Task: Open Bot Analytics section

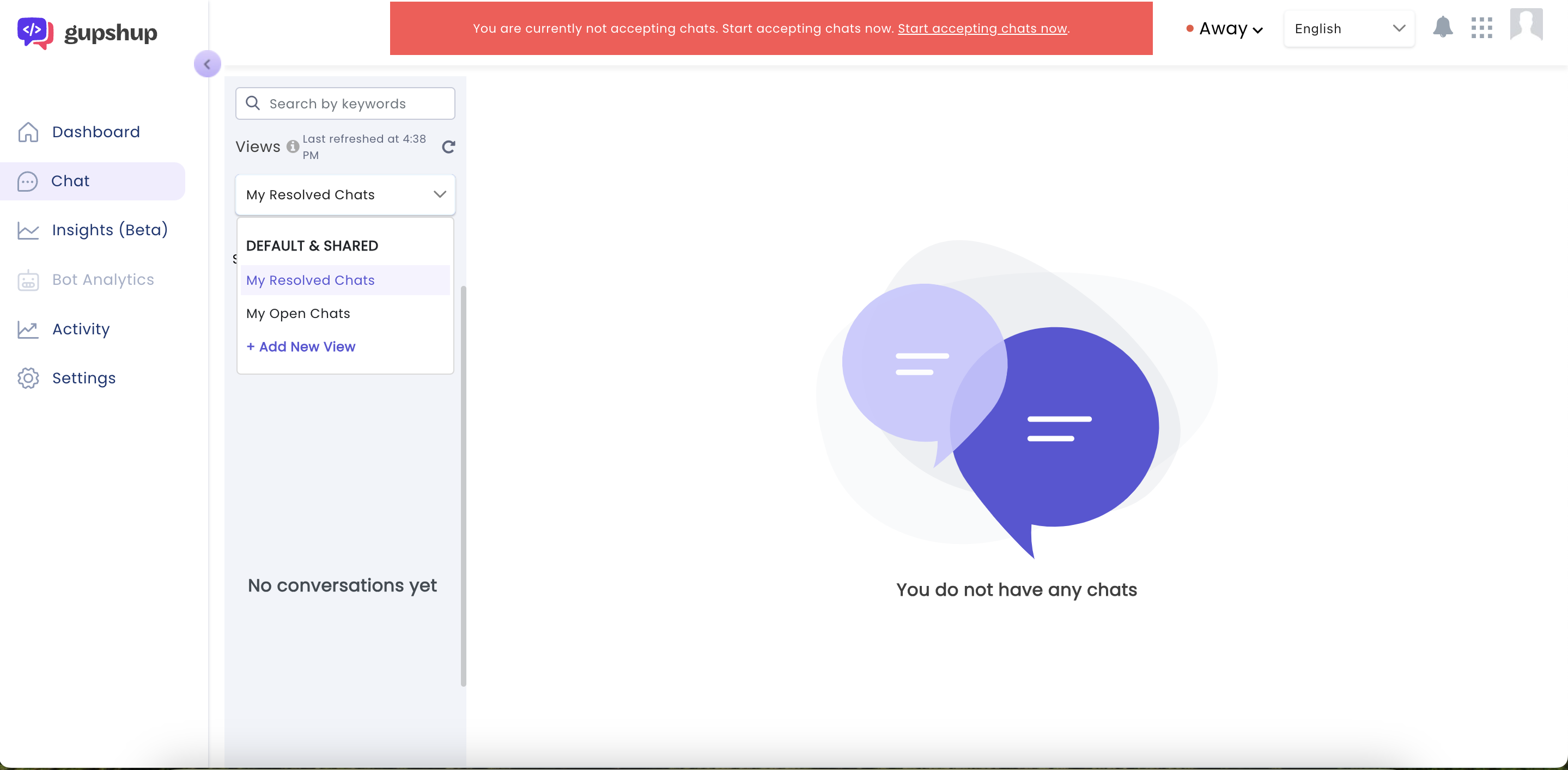Action: [103, 279]
